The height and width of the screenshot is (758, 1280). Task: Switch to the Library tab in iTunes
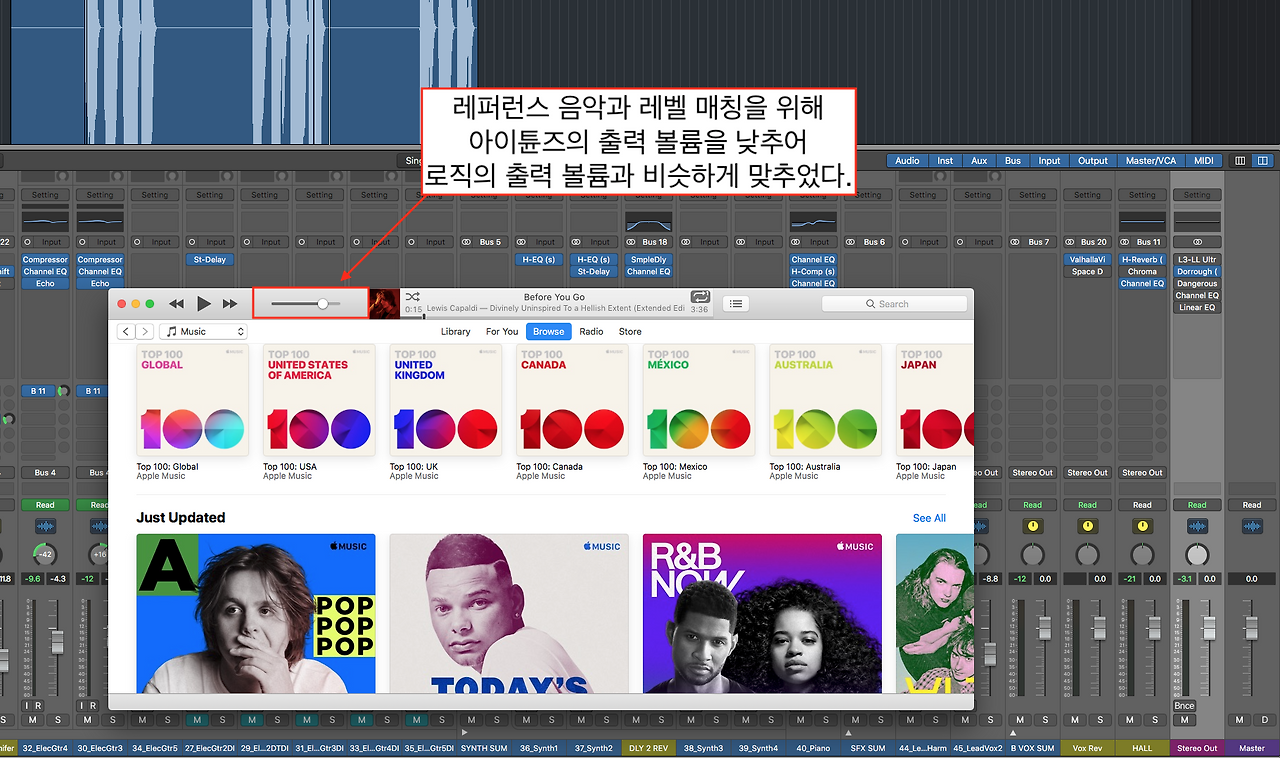(455, 331)
